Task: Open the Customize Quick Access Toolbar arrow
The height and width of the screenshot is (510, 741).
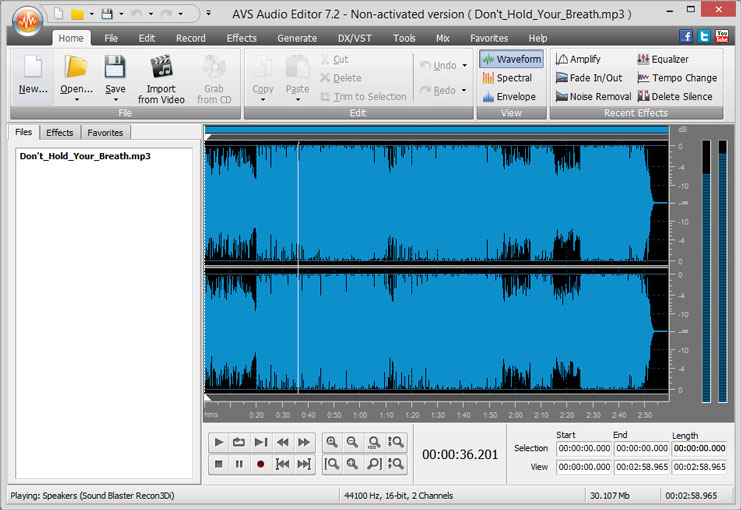Action: [x=208, y=13]
